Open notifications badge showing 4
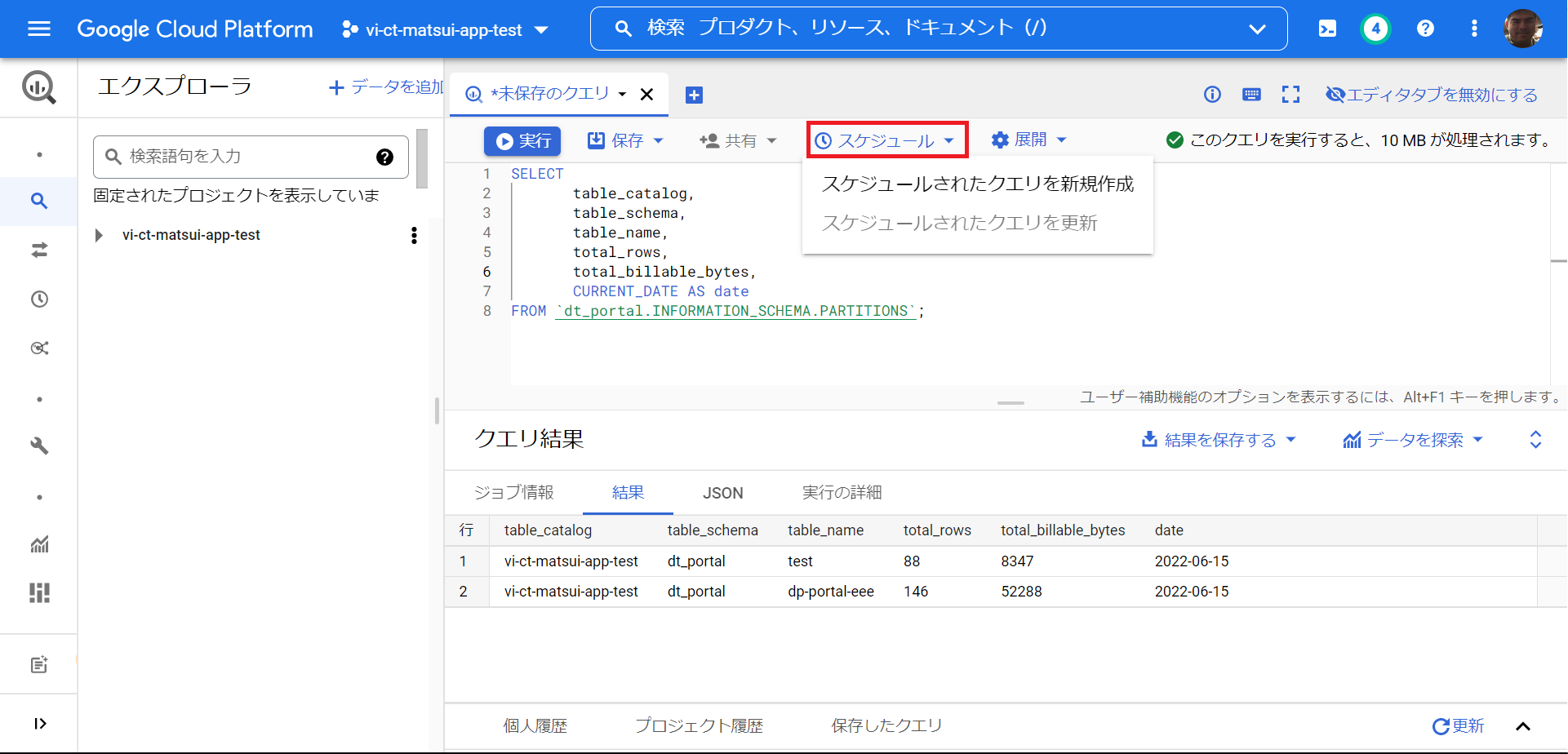1568x754 pixels. click(1375, 29)
